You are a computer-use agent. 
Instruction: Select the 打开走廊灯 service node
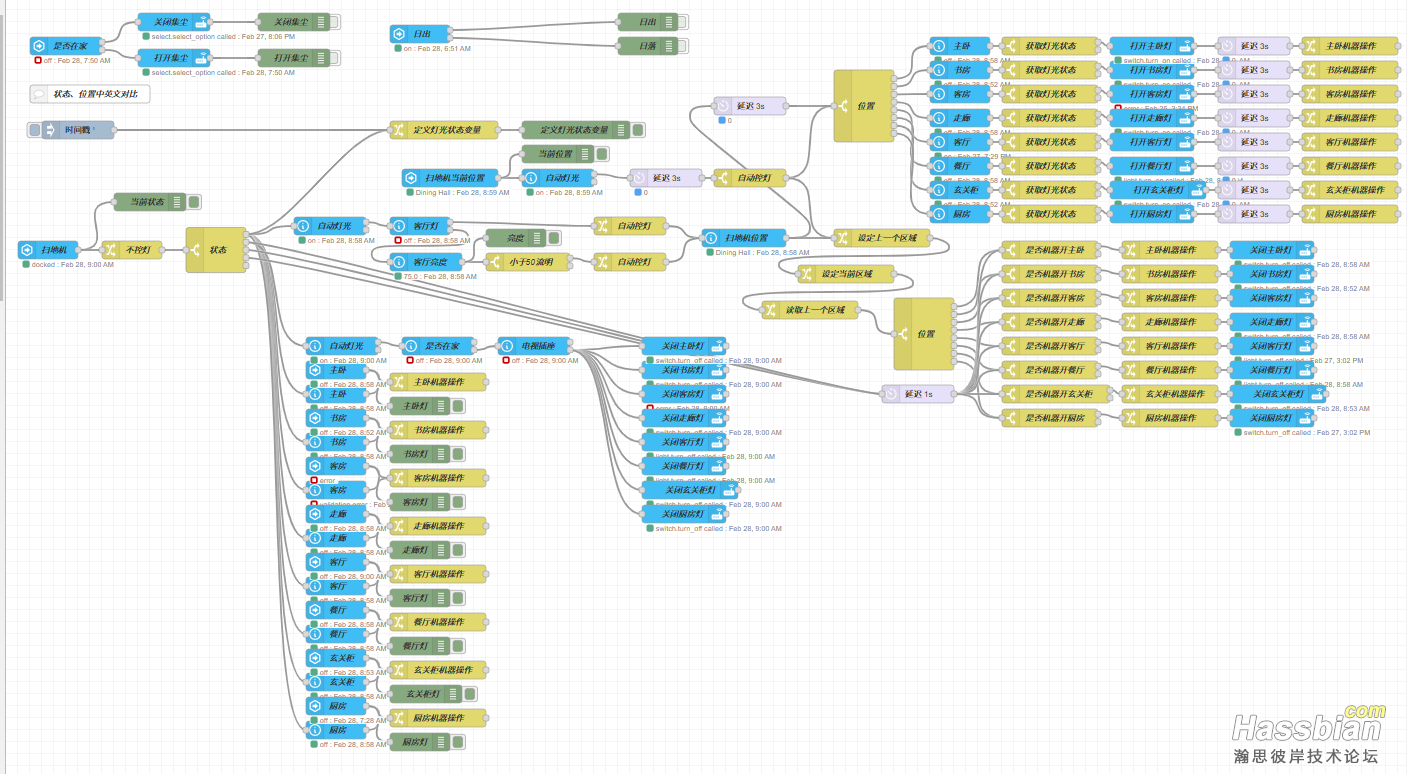[1152, 118]
